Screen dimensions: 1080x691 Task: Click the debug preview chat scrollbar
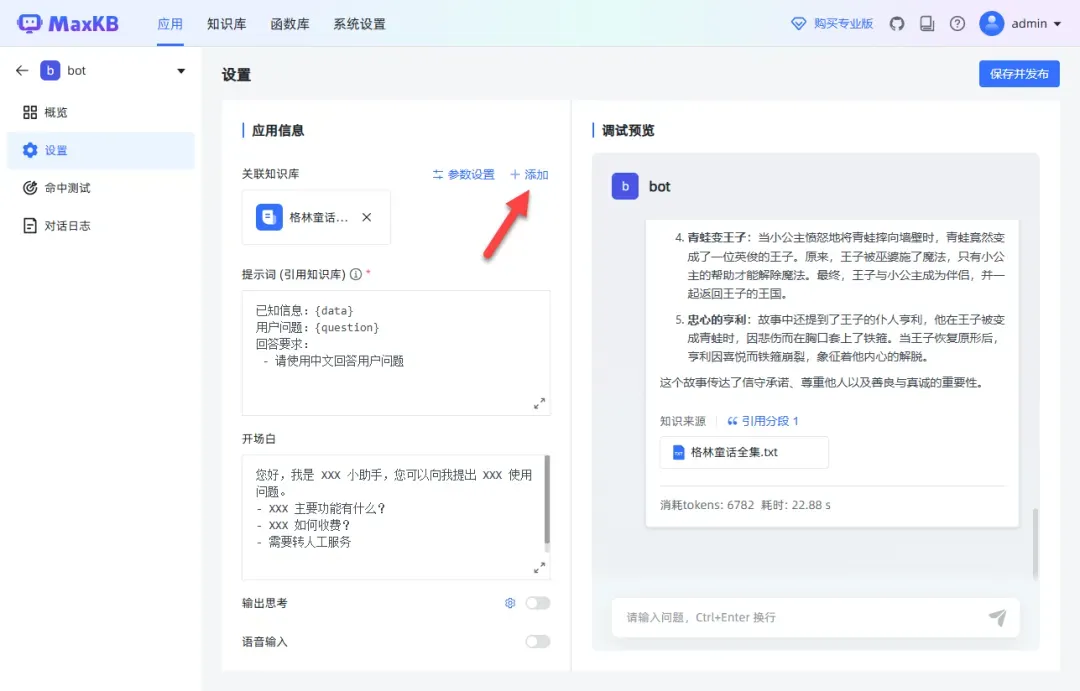(x=1035, y=543)
